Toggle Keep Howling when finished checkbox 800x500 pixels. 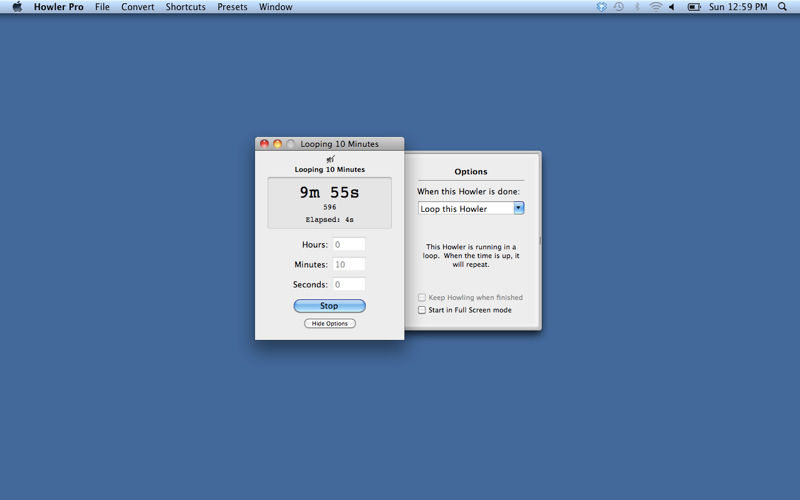tap(422, 297)
